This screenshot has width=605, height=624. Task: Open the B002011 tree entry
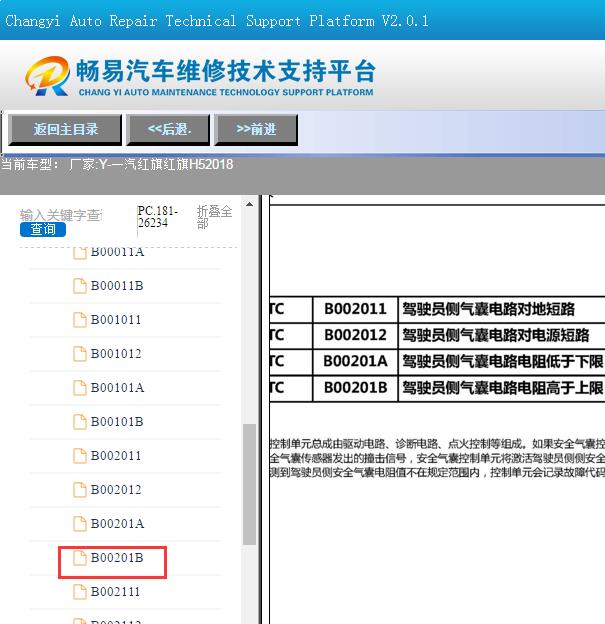[x=116, y=456]
